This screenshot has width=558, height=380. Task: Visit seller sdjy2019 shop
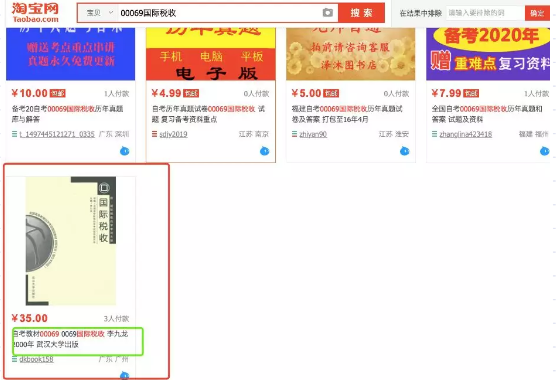pyautogui.click(x=173, y=134)
